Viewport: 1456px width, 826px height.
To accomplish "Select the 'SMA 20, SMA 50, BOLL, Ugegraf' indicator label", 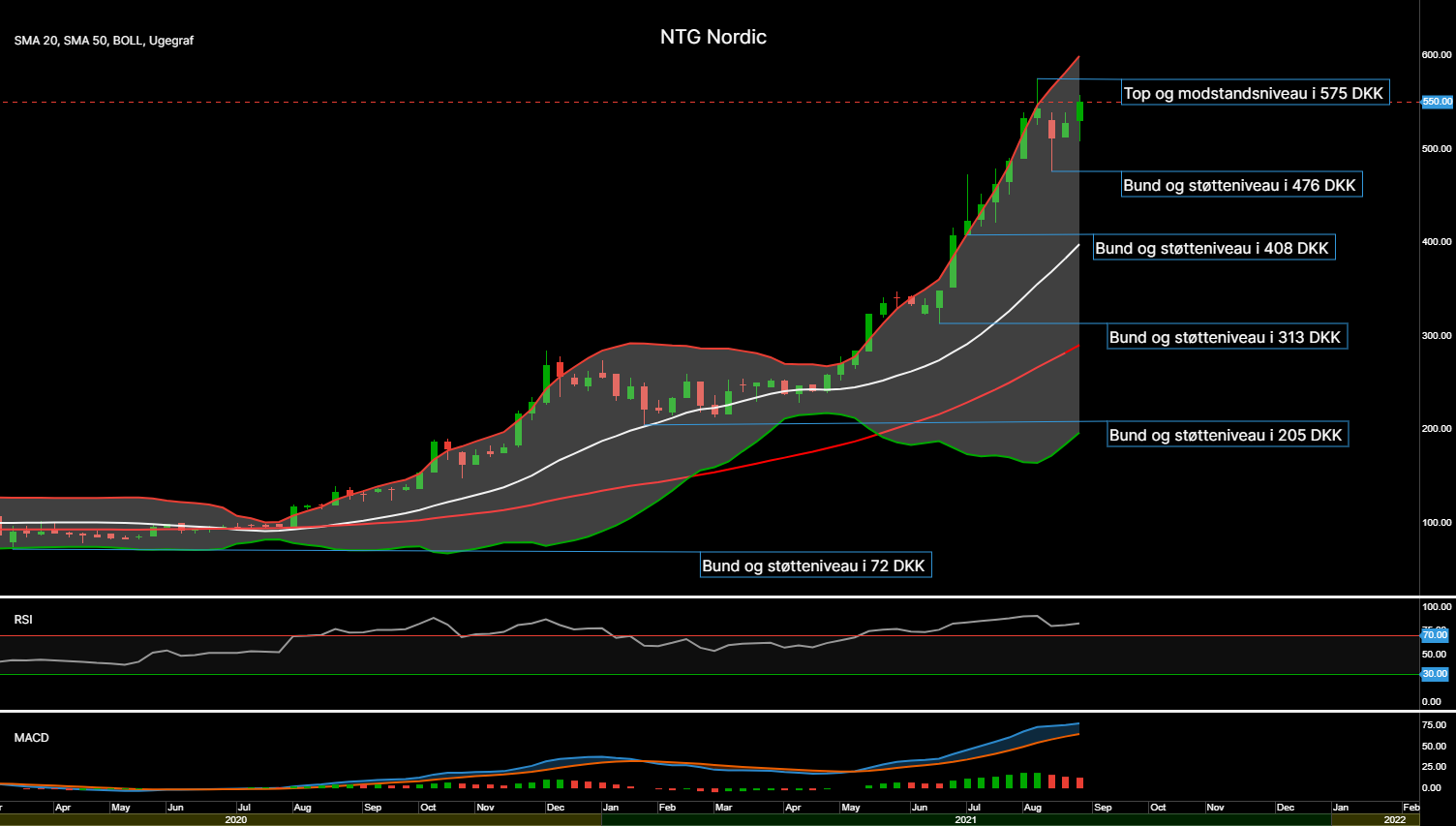I will [x=104, y=41].
